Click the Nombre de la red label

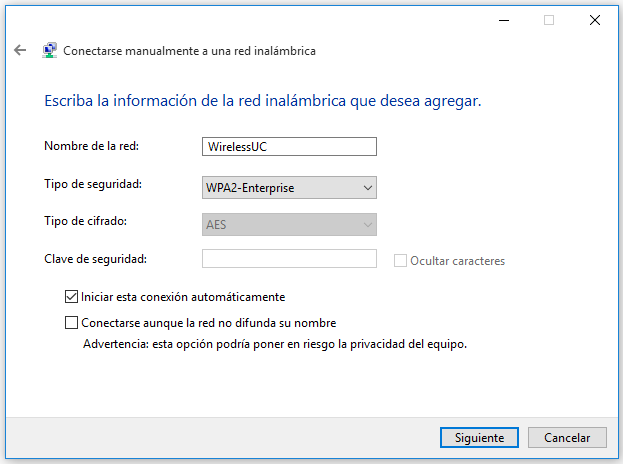pyautogui.click(x=91, y=146)
